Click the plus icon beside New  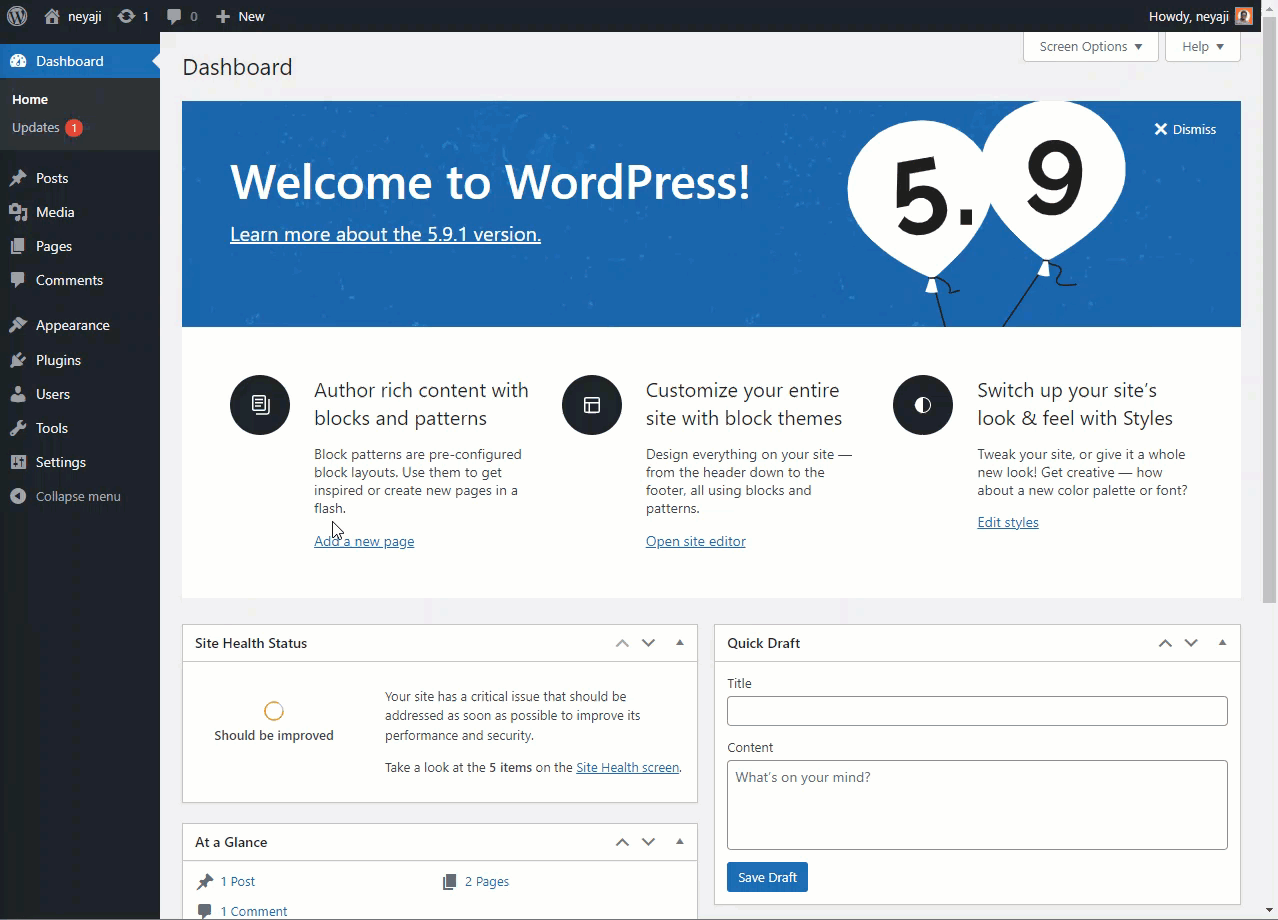pyautogui.click(x=223, y=16)
